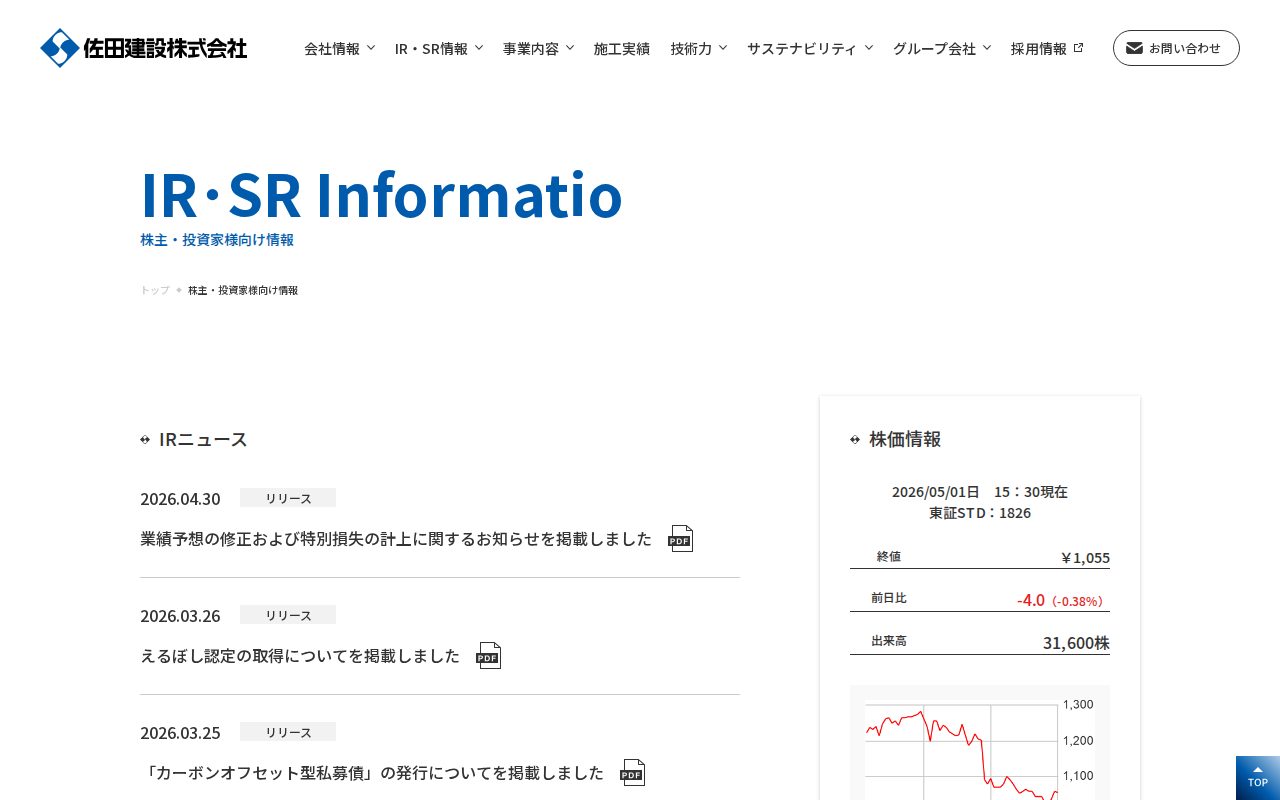Click envelope icon in お問い合わせ button
The image size is (1280, 800).
point(1134,48)
